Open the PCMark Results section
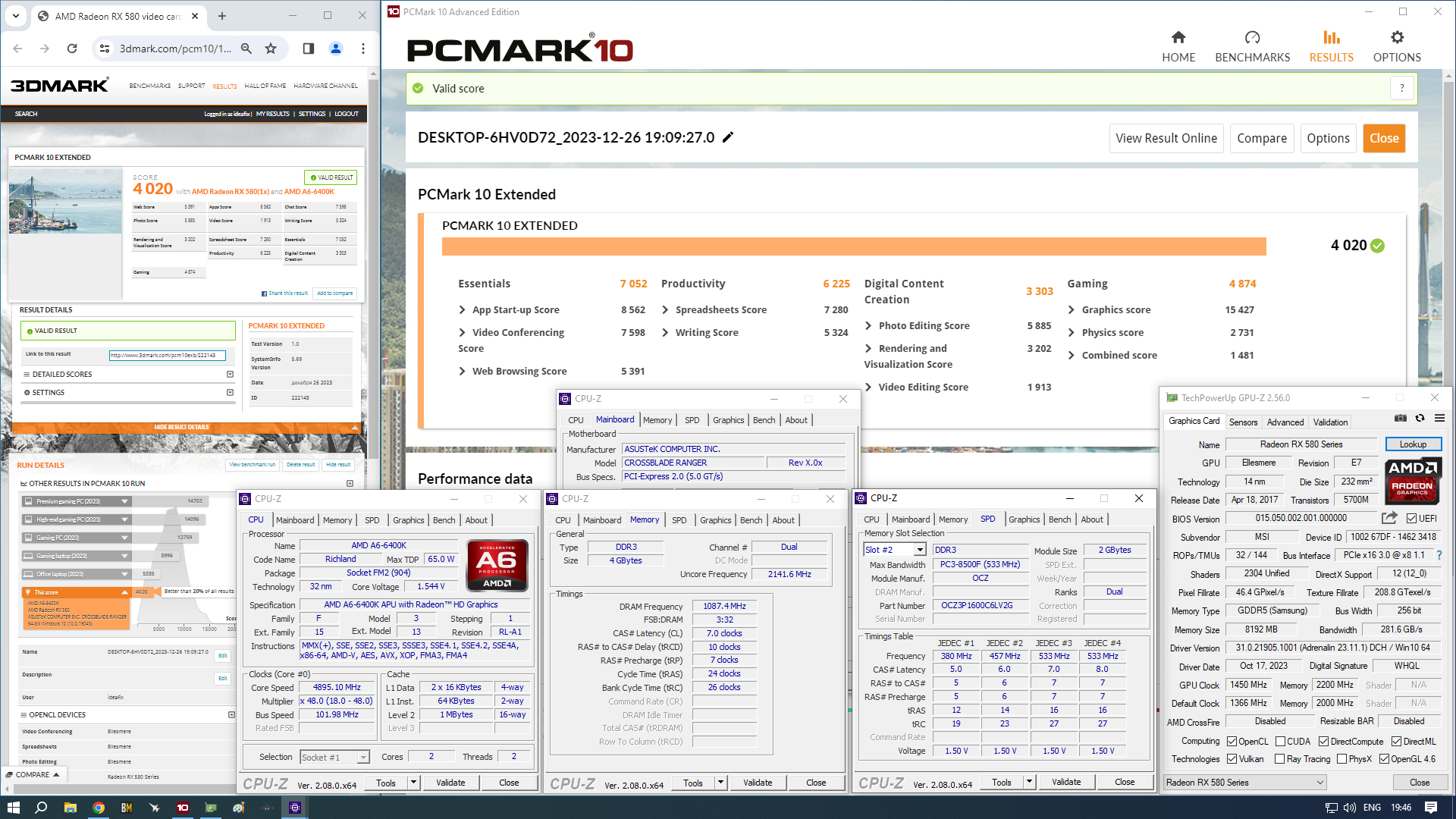The width and height of the screenshot is (1456, 819). coord(1331,46)
